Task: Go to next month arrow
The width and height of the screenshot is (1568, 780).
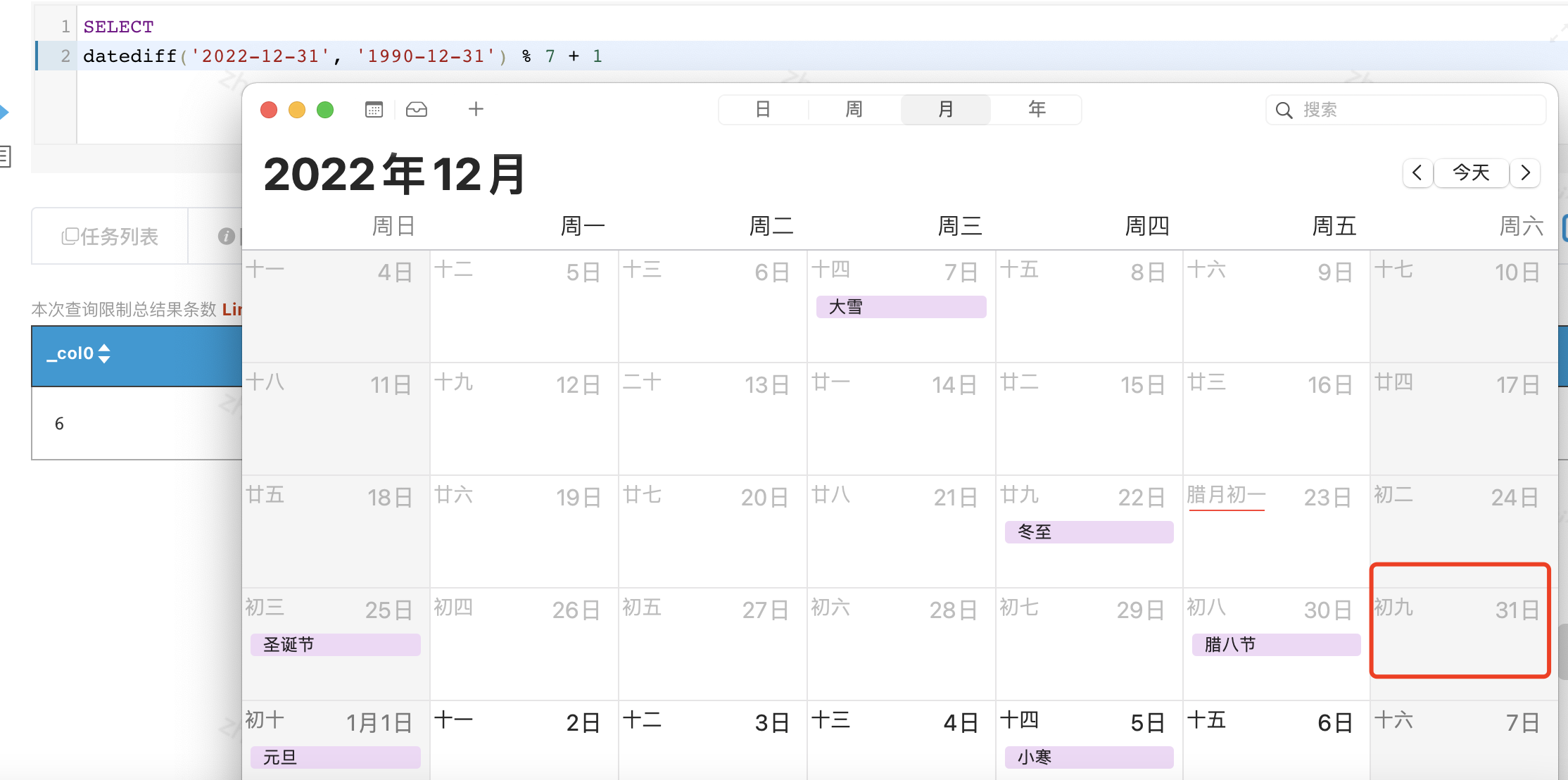Action: point(1525,173)
